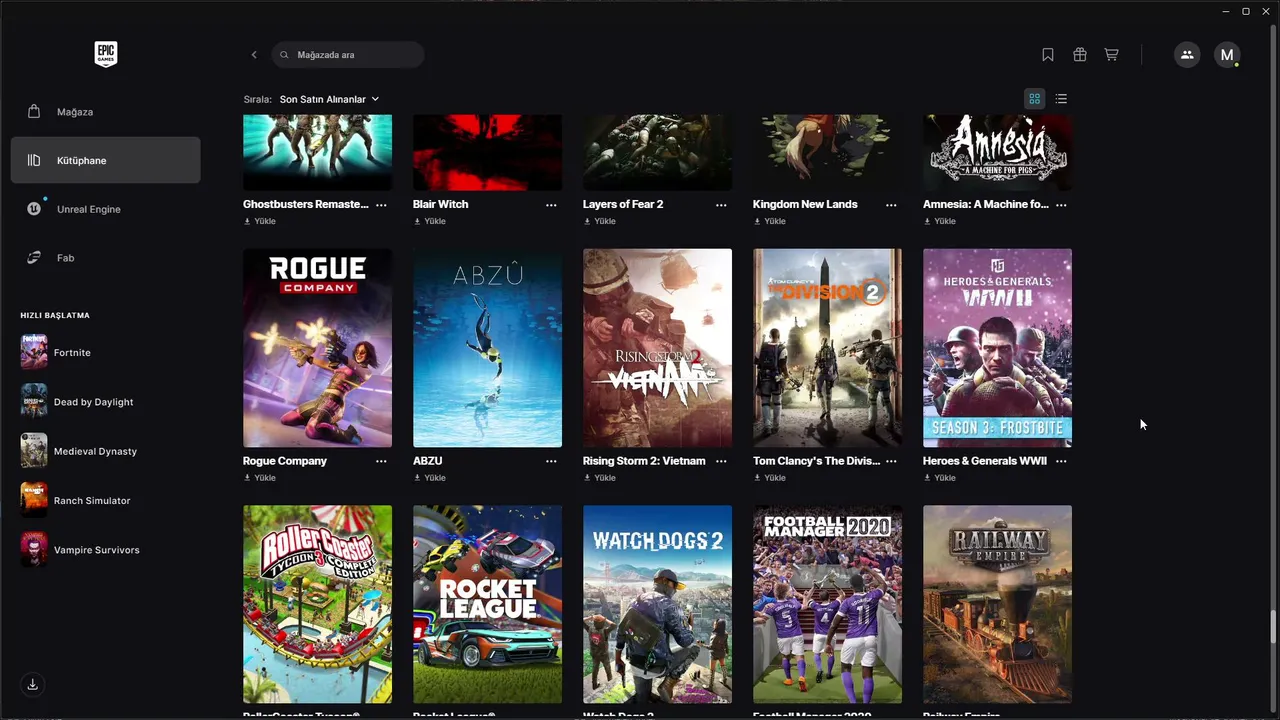Open the Mağaza store tab

[x=106, y=112]
